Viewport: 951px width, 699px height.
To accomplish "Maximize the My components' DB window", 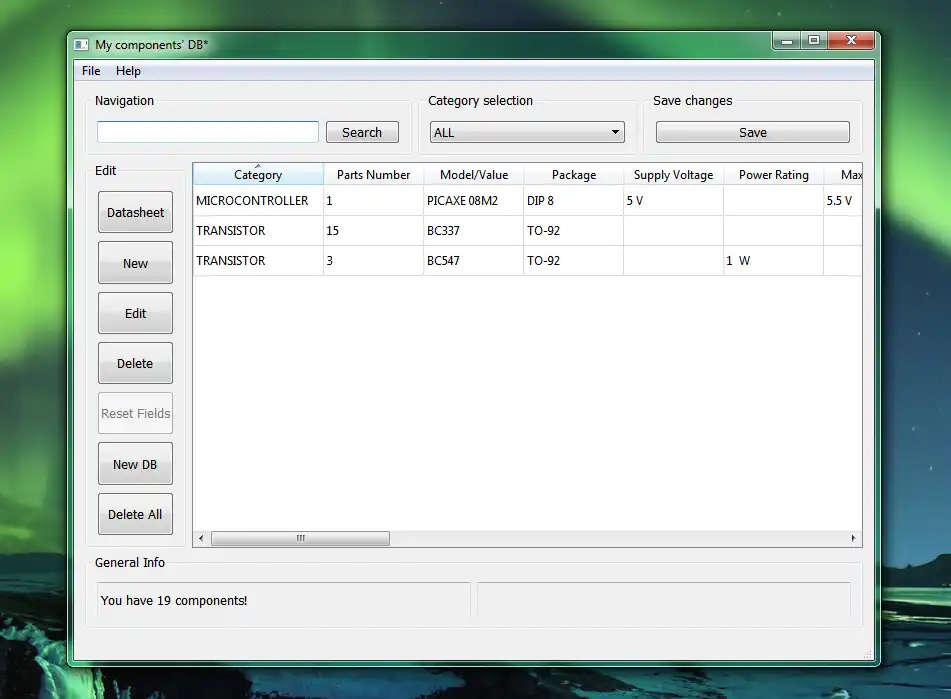I will [x=814, y=41].
